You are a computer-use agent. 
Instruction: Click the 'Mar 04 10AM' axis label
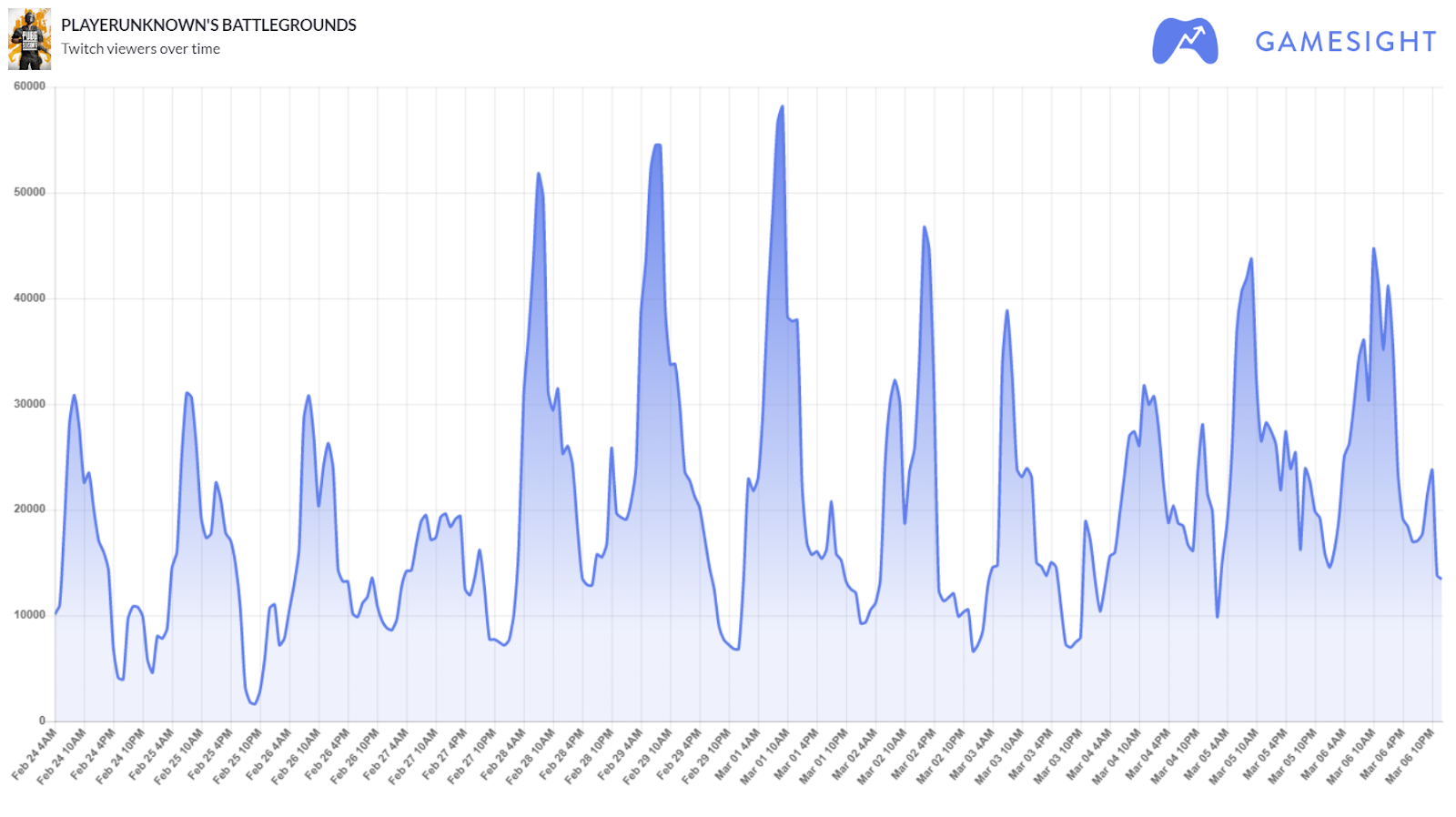point(1115,755)
